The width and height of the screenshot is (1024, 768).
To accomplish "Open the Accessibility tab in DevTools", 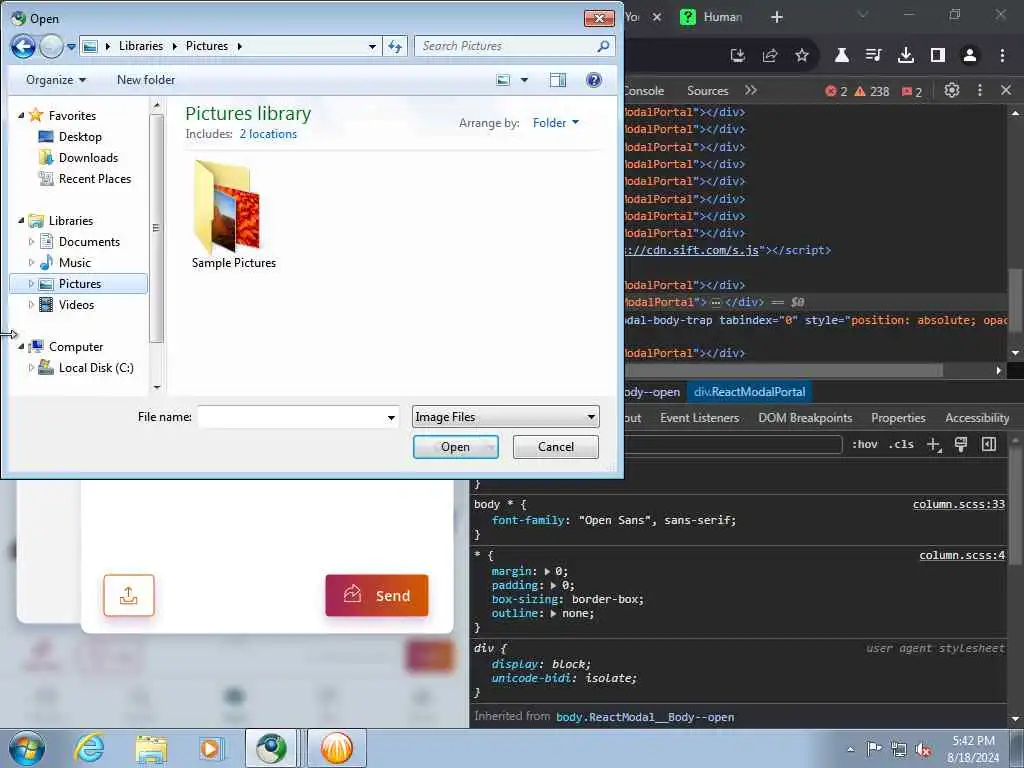I will (977, 418).
